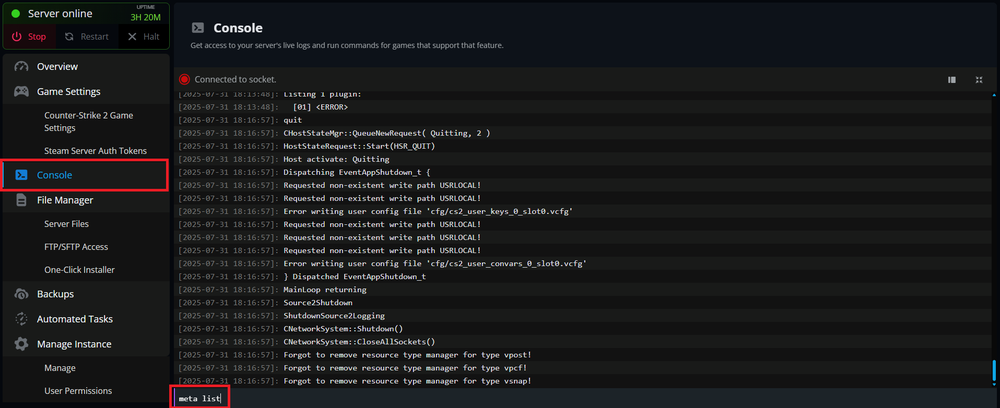This screenshot has height=408, width=1000.
Task: Click the Console header terminal icon
Action: (198, 28)
